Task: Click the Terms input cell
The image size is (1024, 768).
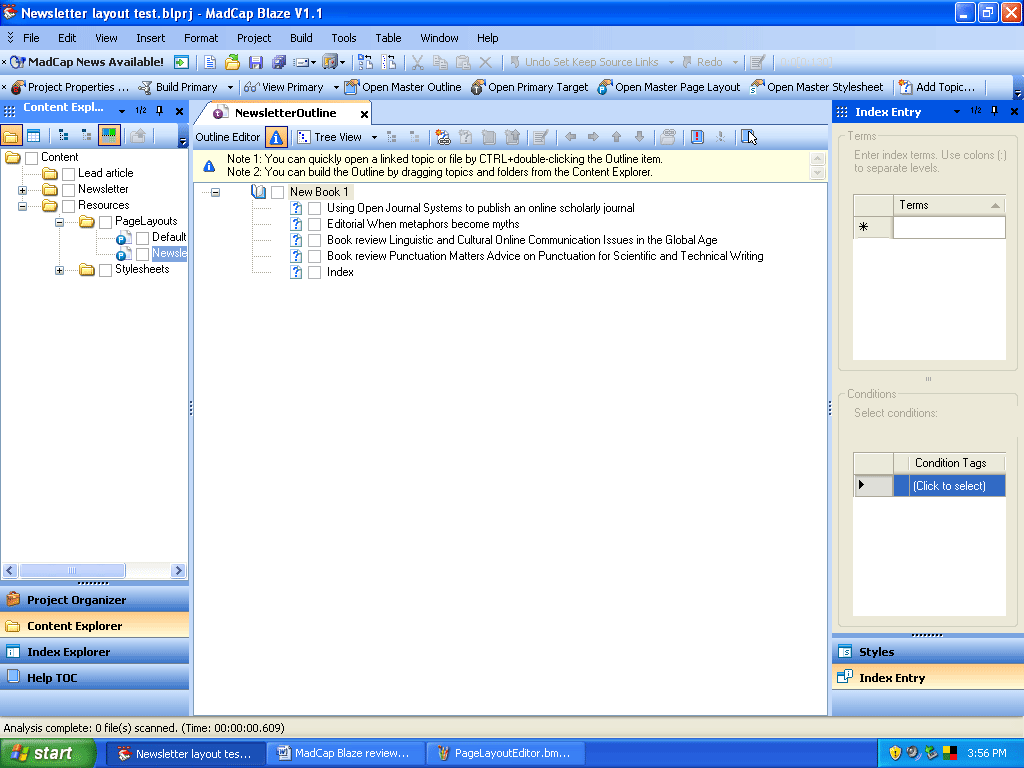Action: click(x=949, y=227)
